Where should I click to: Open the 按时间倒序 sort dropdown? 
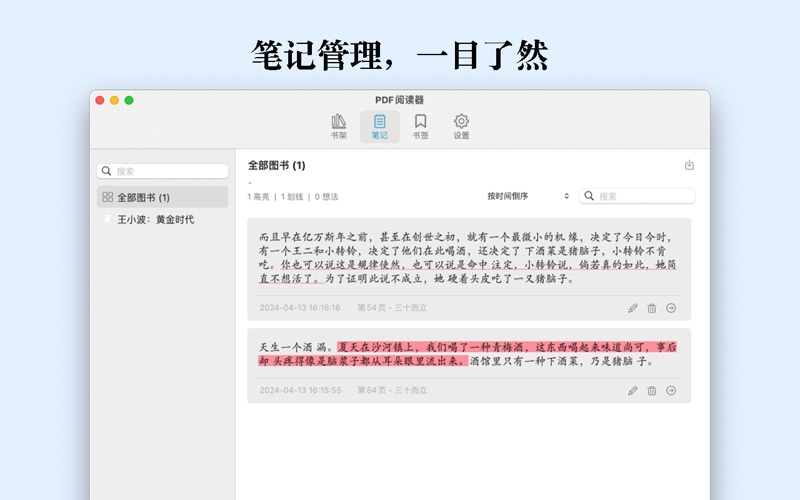coord(528,196)
